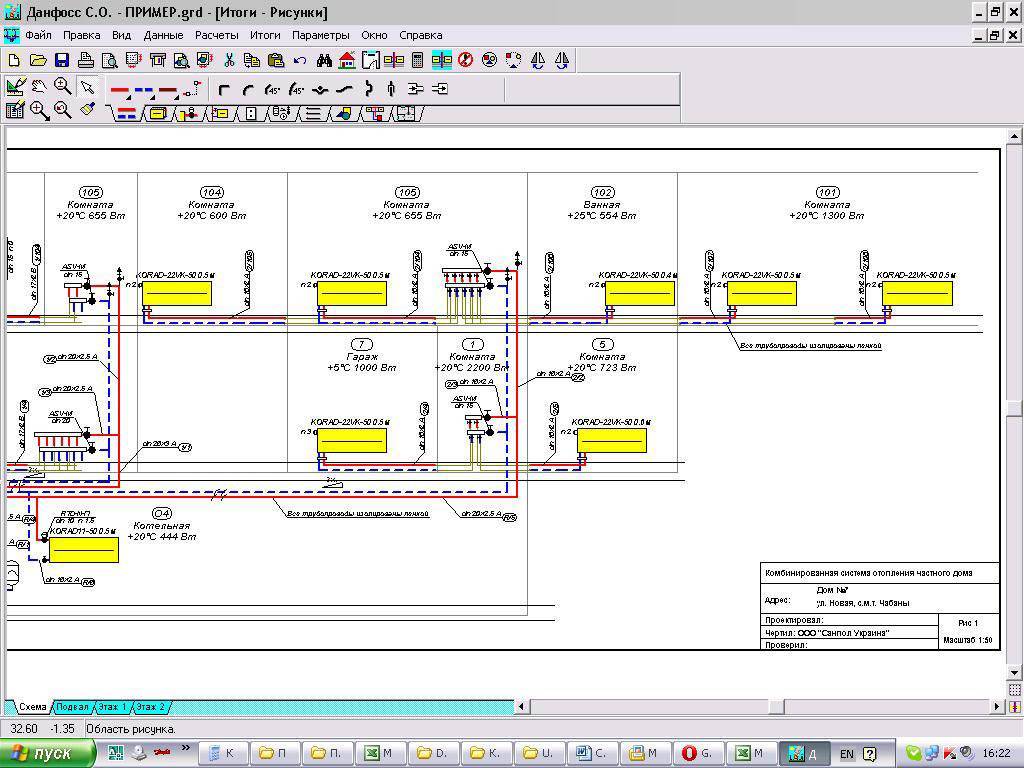Open search with the binoculars icon
Viewport: 1024px width, 768px height.
[x=324, y=61]
